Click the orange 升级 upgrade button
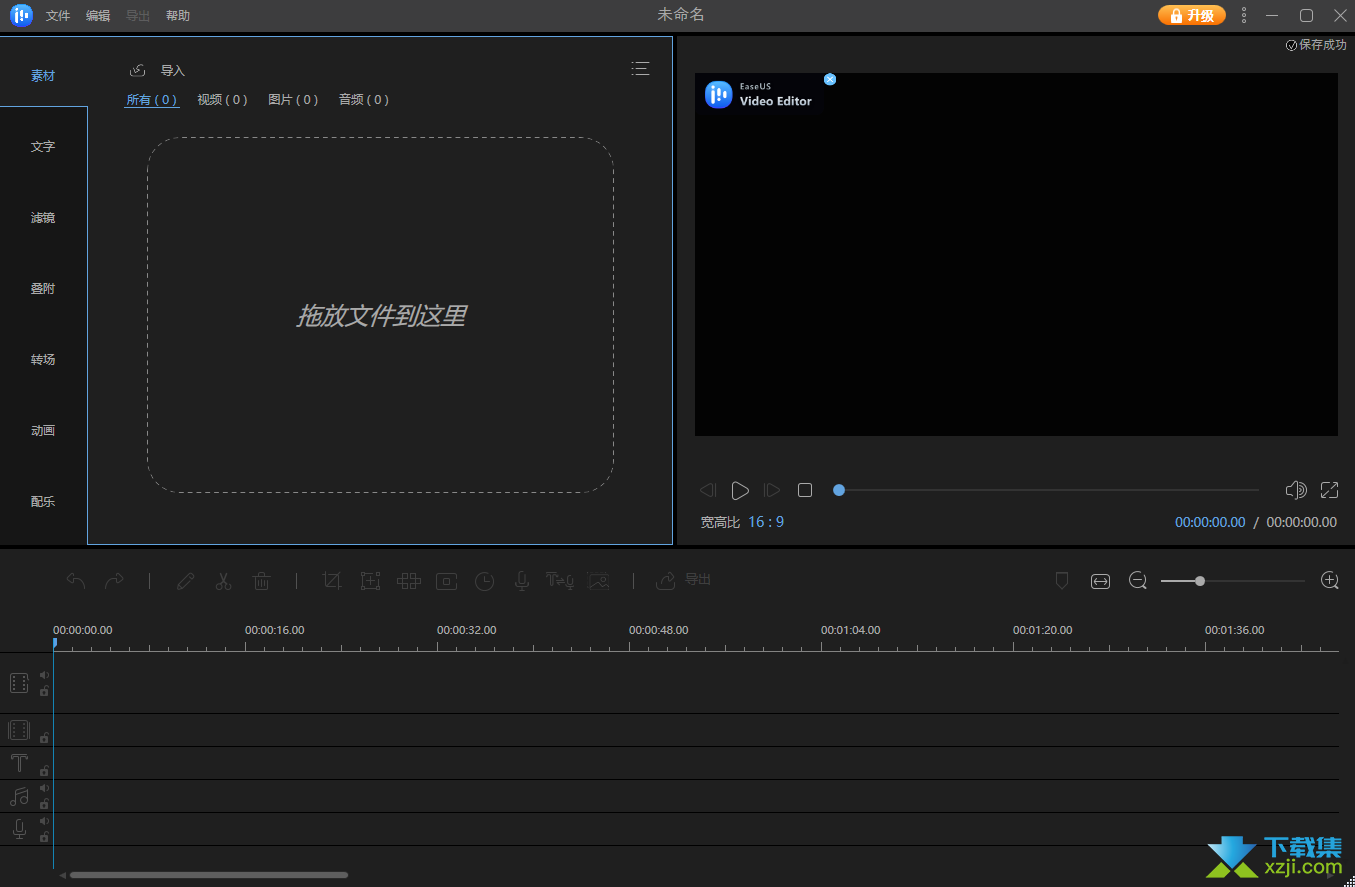The image size is (1355, 887). click(1192, 15)
